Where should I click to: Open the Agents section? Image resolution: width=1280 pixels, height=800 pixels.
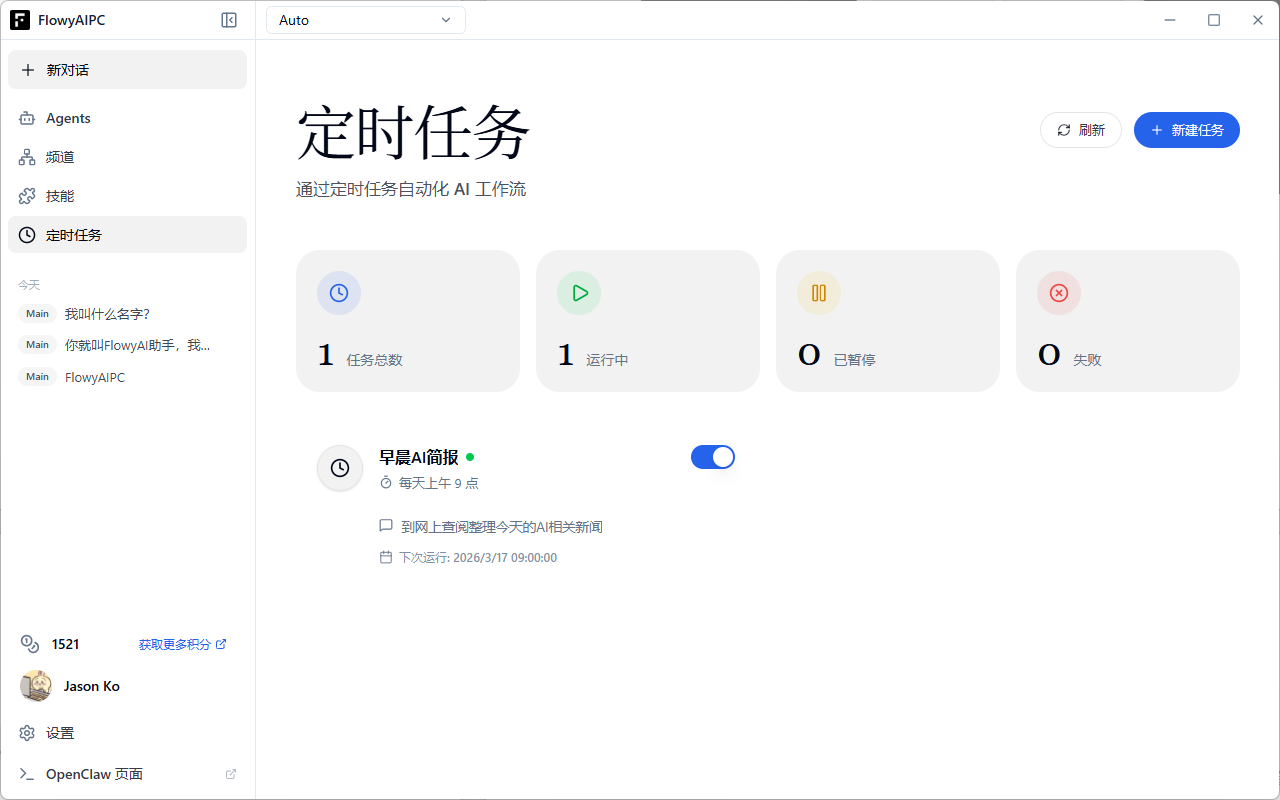tap(68, 118)
